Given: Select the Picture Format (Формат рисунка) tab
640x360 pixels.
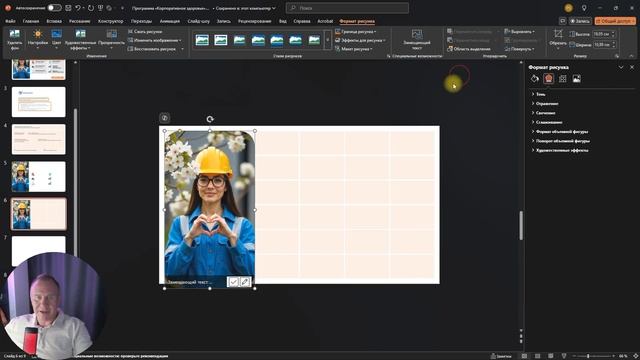Looking at the screenshot, I should coord(357,21).
